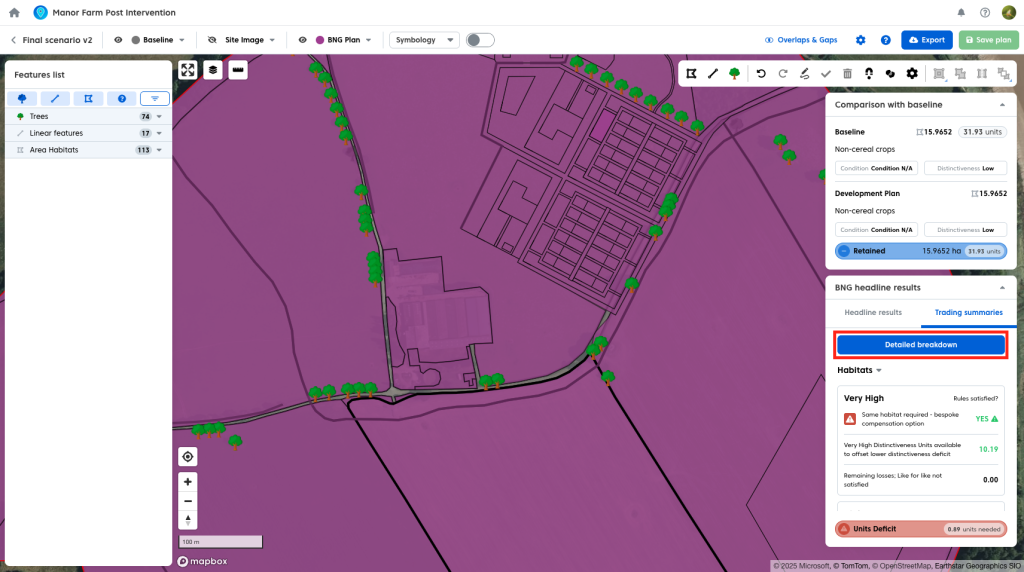Pick the tree placement tool in map toolbar
The image size is (1024, 572).
735,73
